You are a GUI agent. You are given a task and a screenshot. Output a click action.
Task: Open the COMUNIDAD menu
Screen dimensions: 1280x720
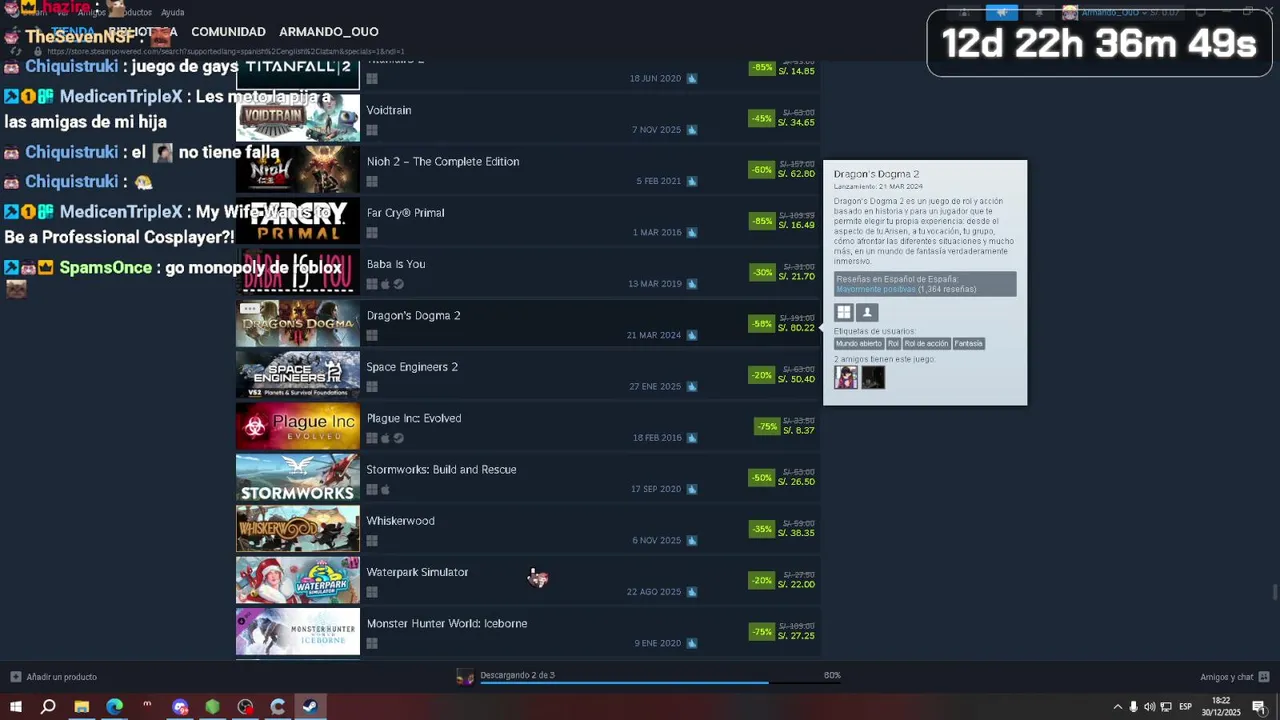point(228,32)
